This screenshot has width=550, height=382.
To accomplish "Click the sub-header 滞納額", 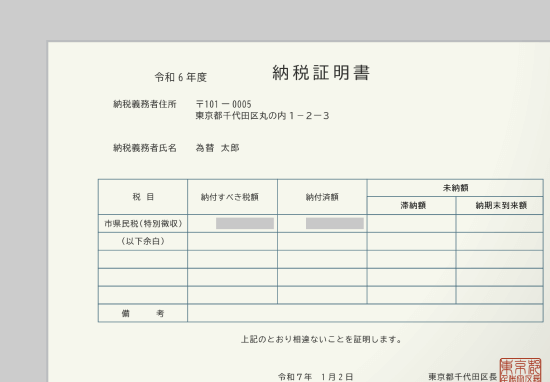I will [413, 205].
